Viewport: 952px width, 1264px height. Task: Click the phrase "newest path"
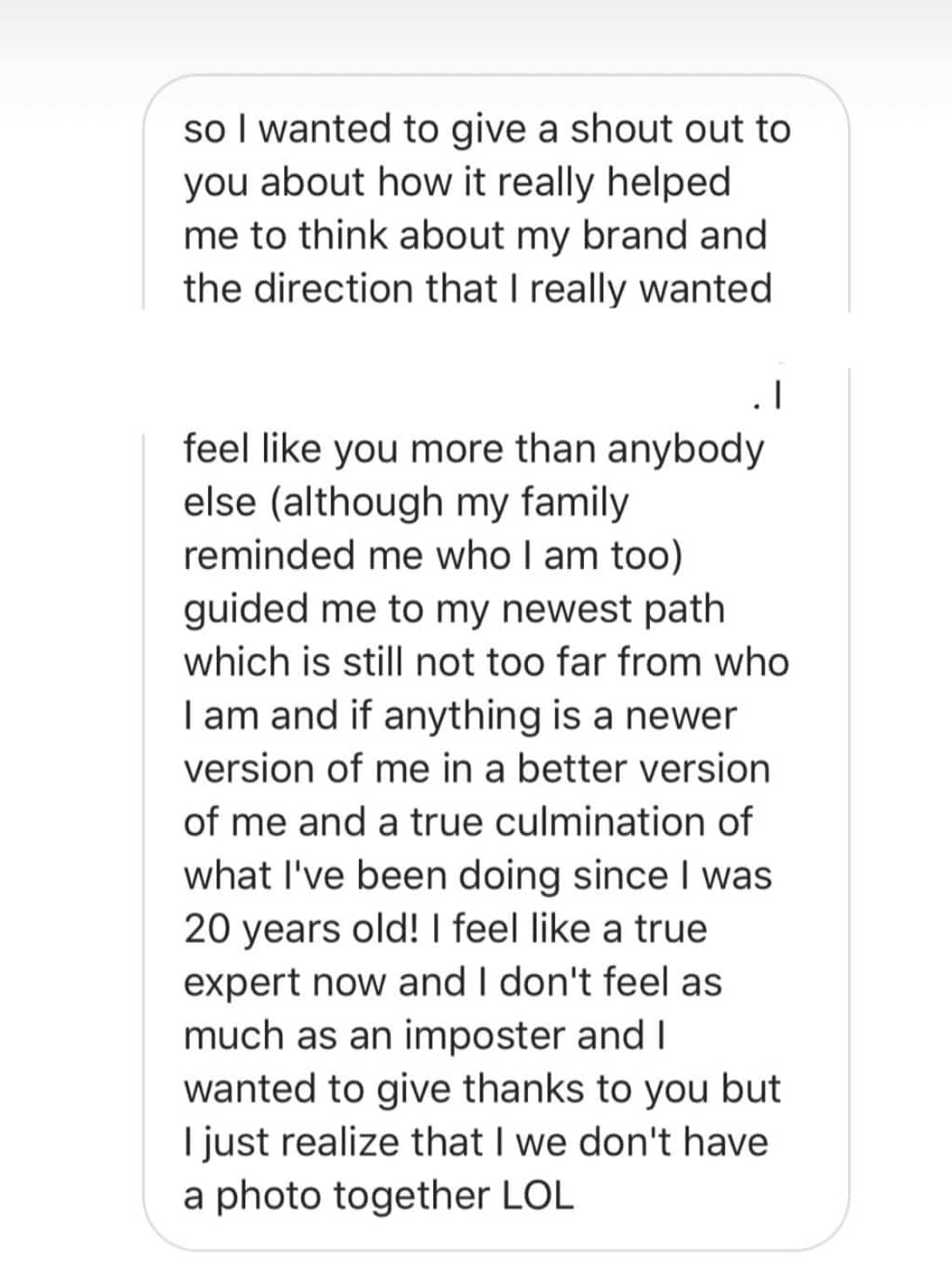(613, 609)
